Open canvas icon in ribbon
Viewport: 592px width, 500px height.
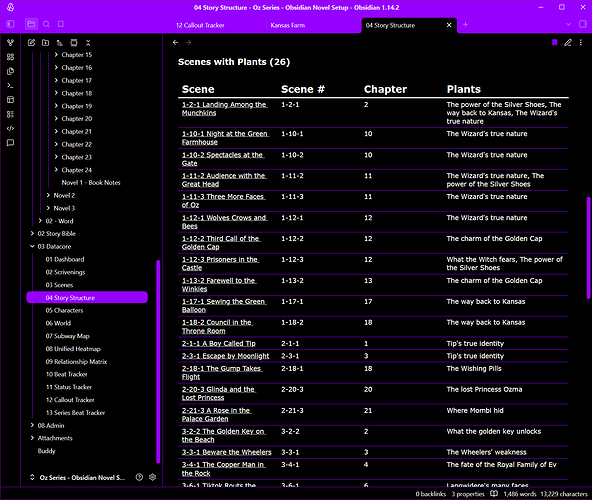tap(10, 57)
